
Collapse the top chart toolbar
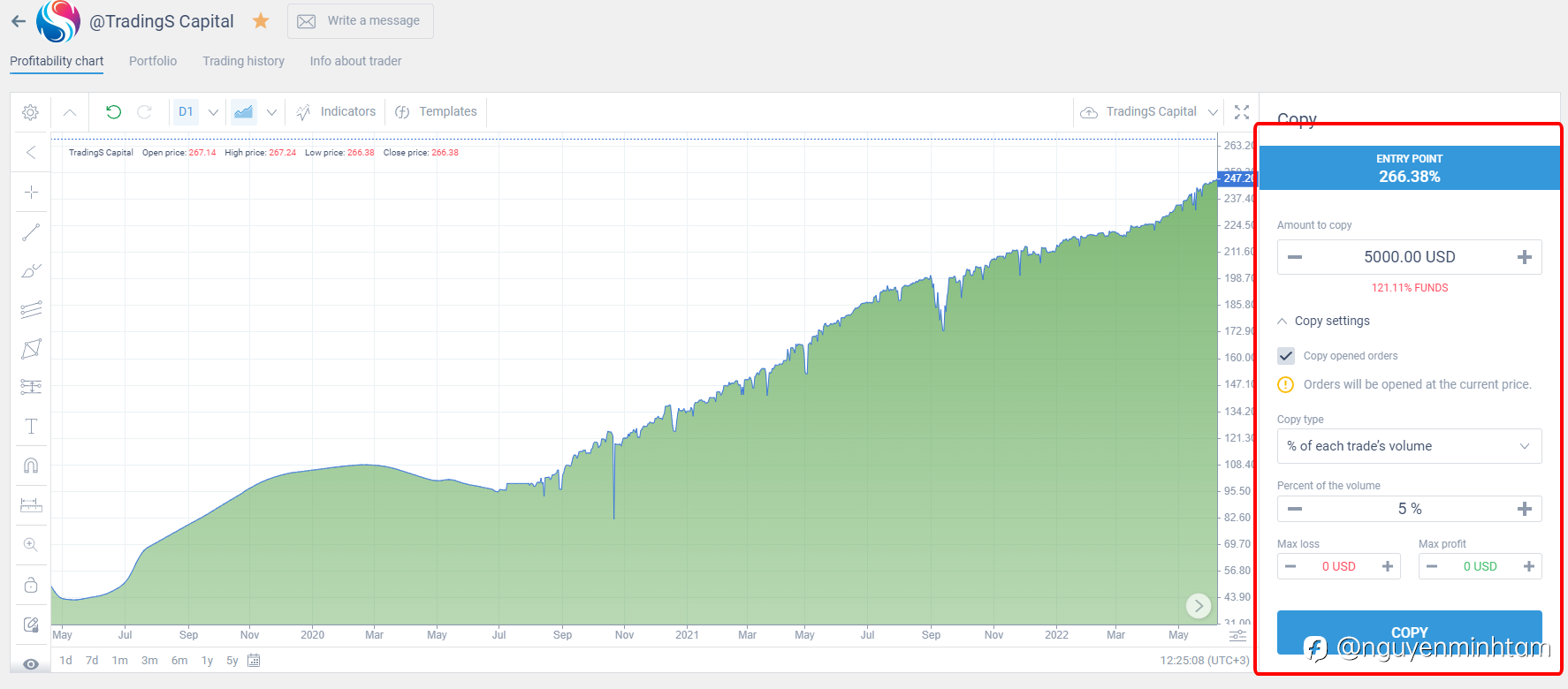click(70, 112)
